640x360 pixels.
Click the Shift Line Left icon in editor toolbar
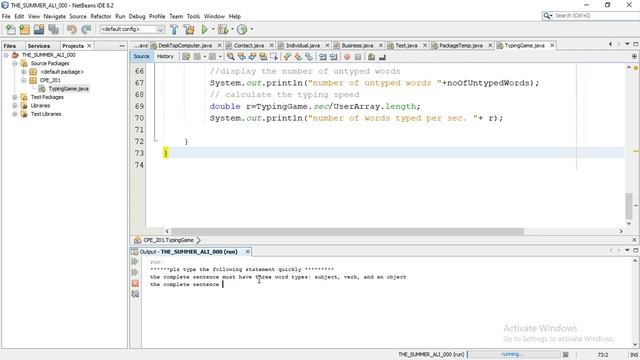[x=322, y=57]
